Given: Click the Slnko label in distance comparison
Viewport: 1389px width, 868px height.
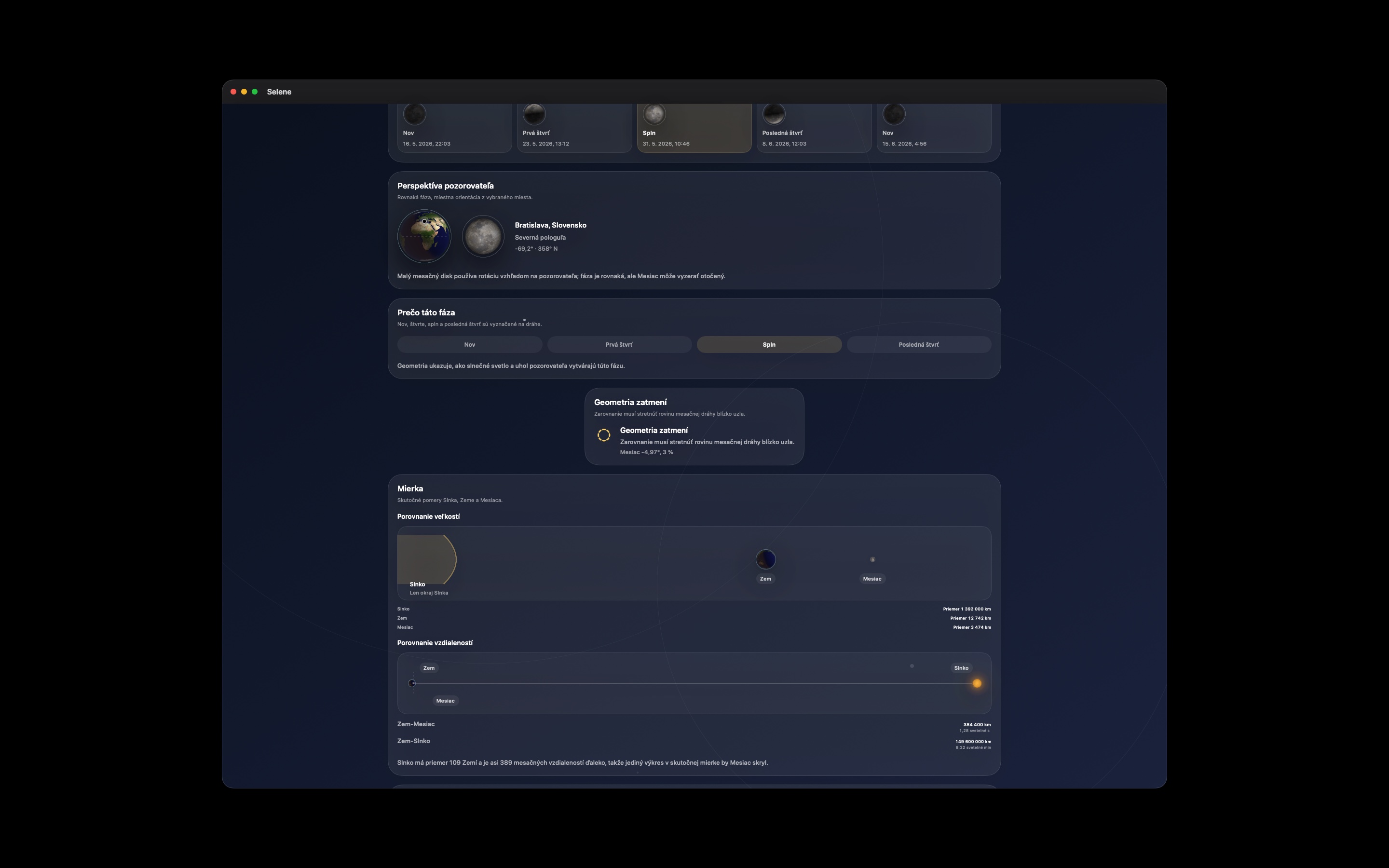Looking at the screenshot, I should pos(961,668).
